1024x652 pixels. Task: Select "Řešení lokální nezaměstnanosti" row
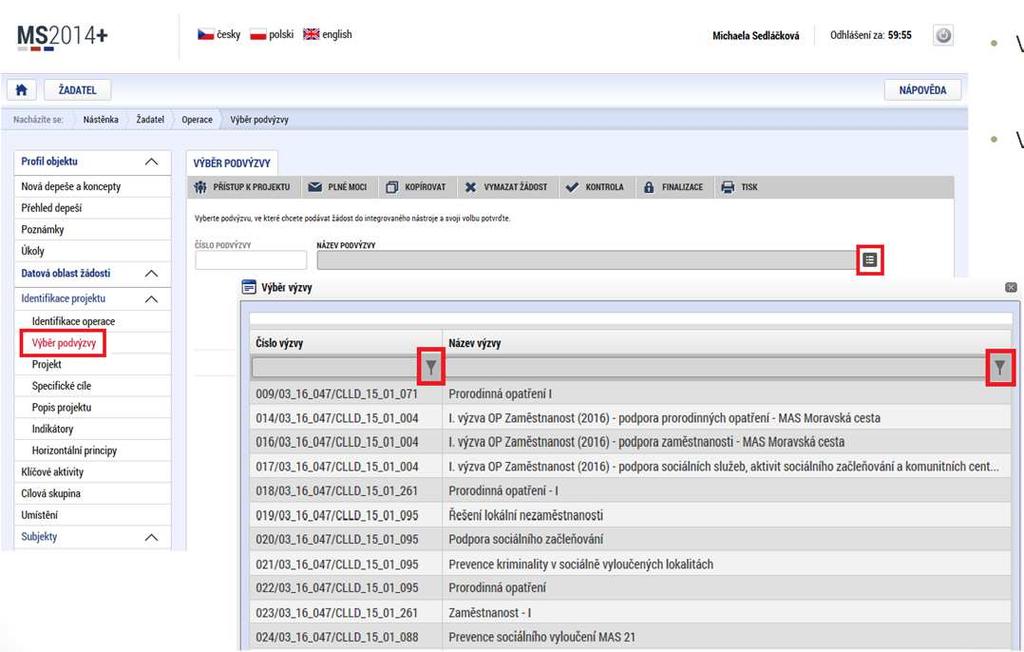click(630, 515)
